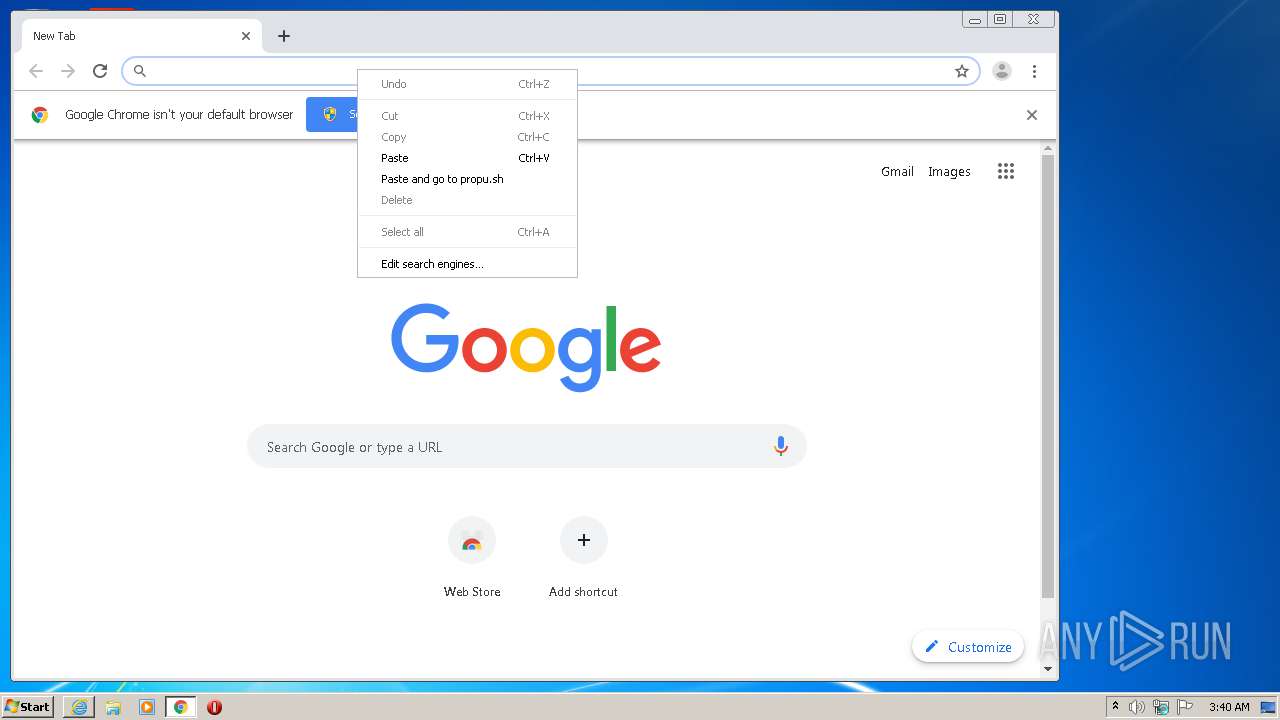Bookmark this tab with the star icon
Viewport: 1280px width, 720px height.
point(962,71)
